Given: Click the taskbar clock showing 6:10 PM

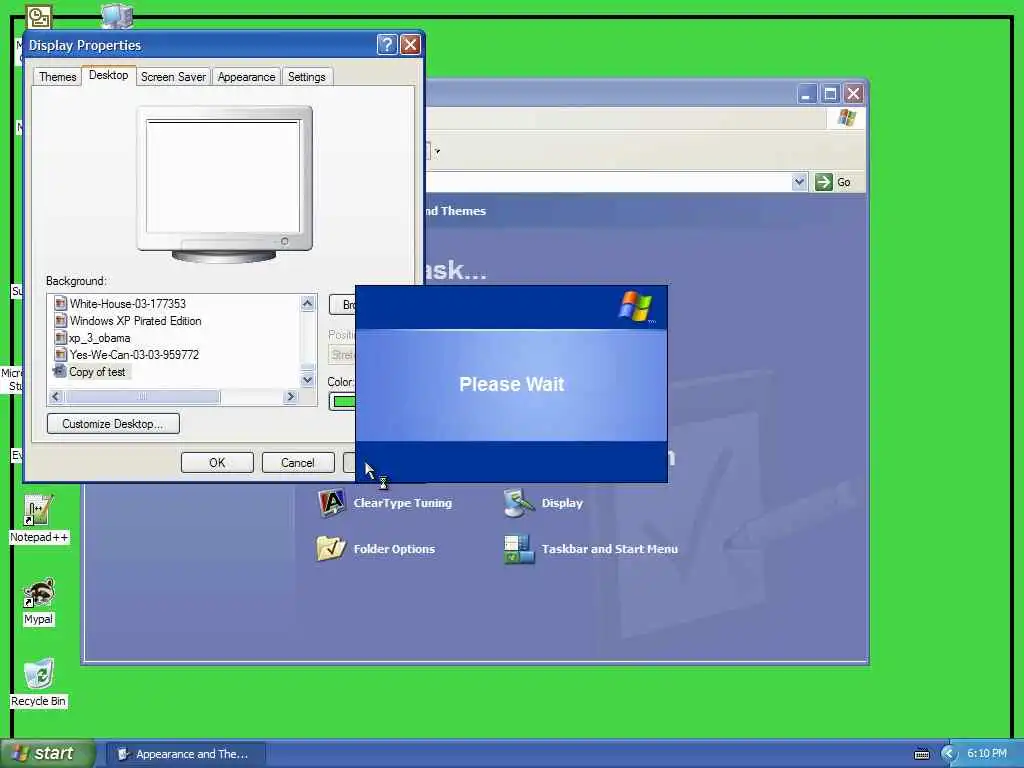Looking at the screenshot, I should click(987, 754).
